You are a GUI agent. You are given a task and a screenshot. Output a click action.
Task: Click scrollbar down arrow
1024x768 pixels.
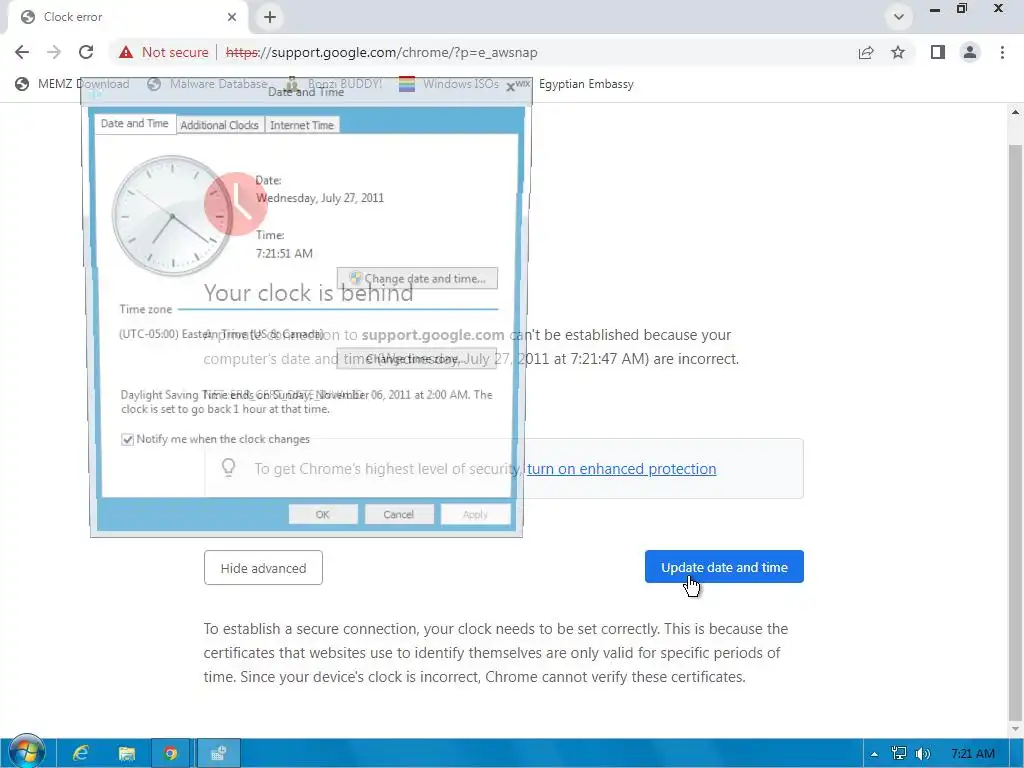(1015, 729)
